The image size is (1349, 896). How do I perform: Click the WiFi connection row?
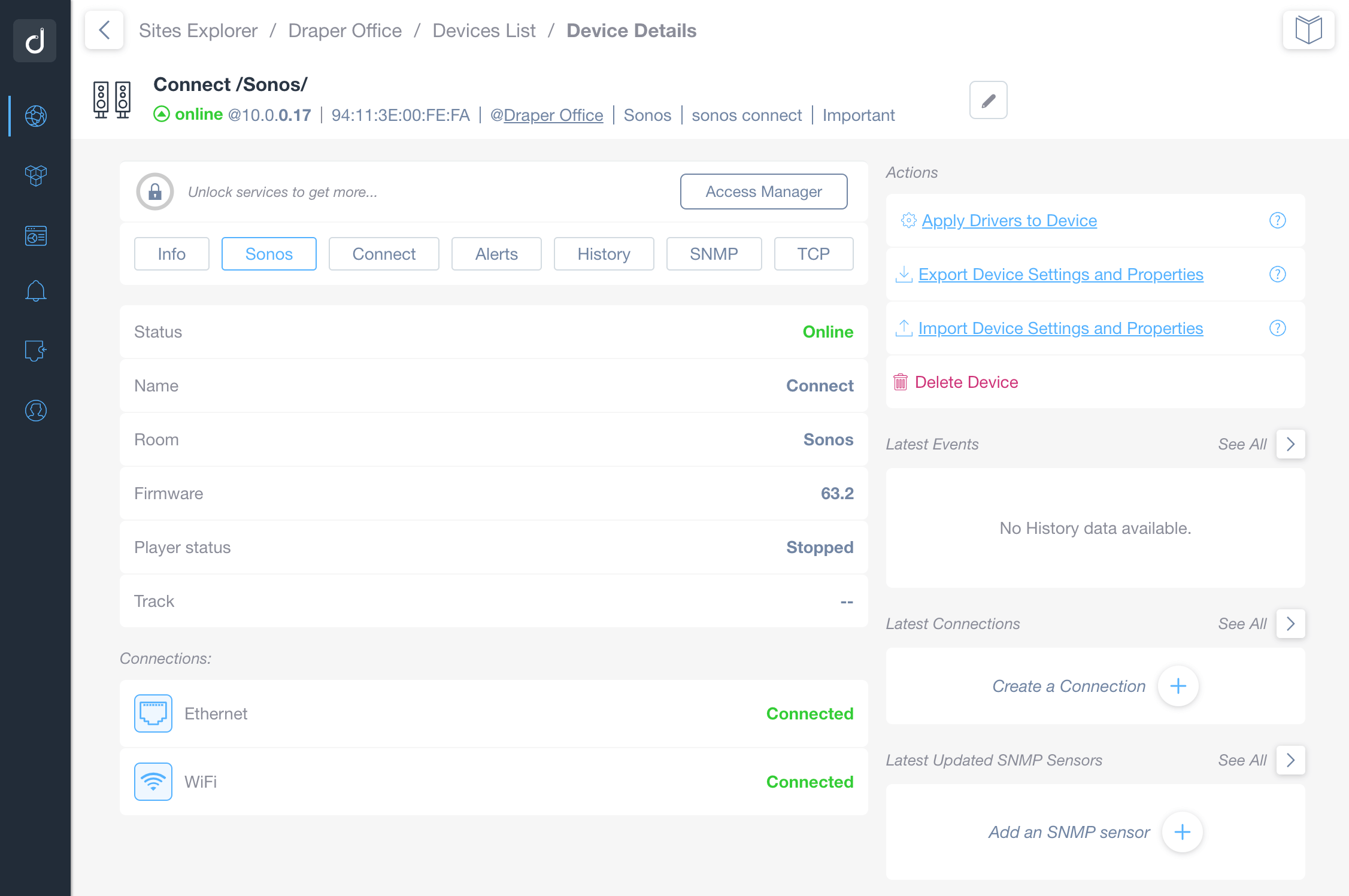[494, 782]
